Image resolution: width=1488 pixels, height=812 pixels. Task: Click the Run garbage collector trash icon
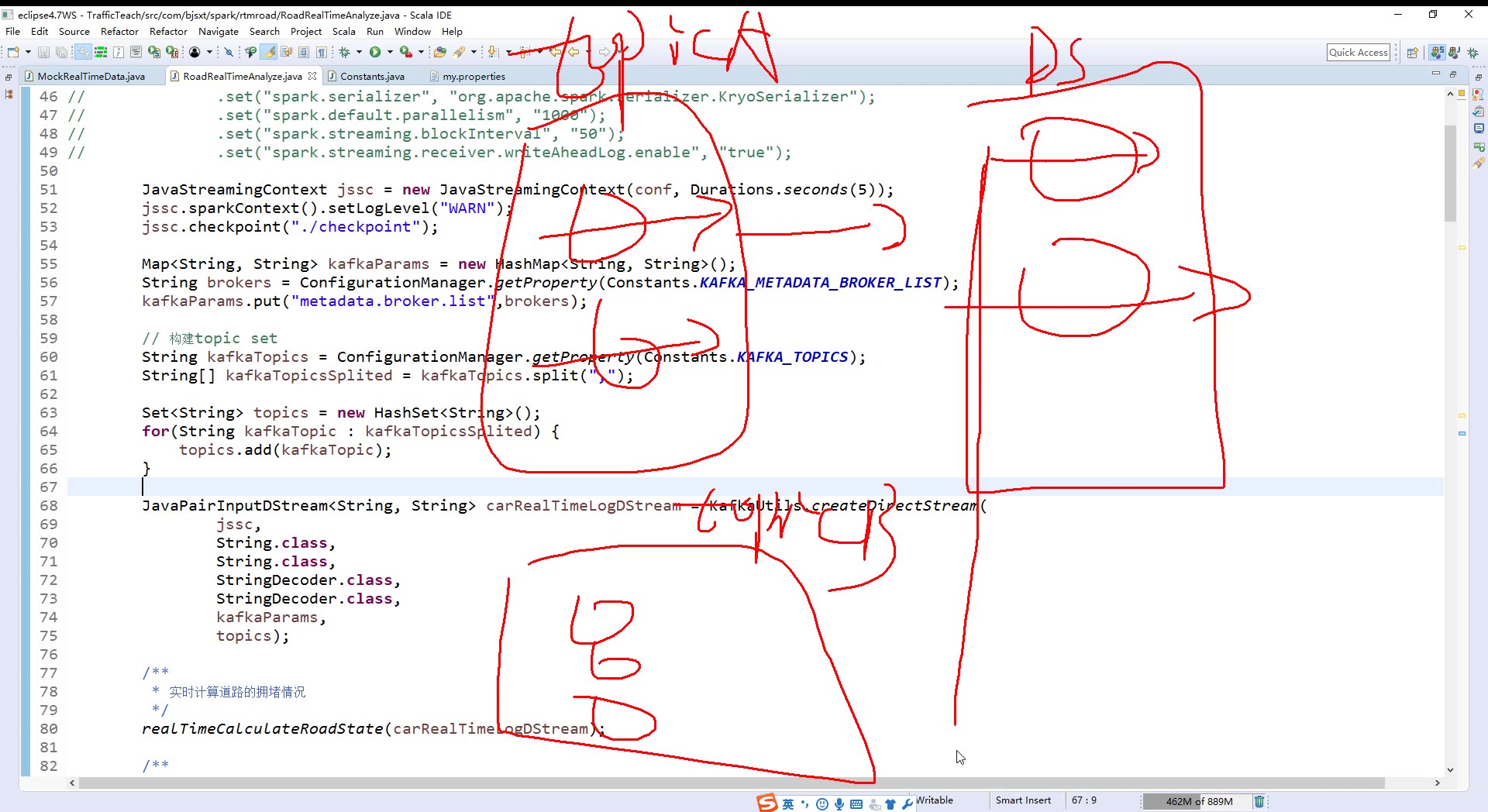[1259, 801]
